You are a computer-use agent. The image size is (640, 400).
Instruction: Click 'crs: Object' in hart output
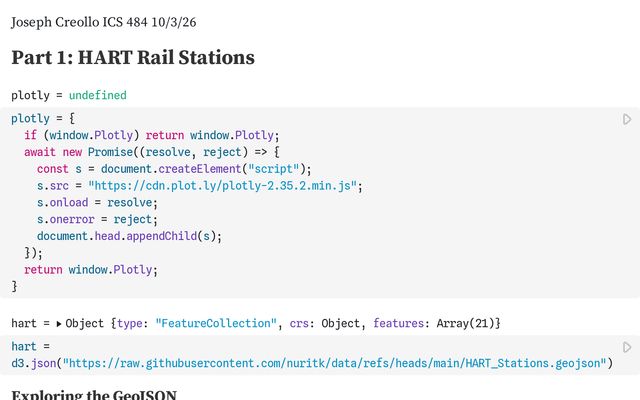click(x=324, y=323)
